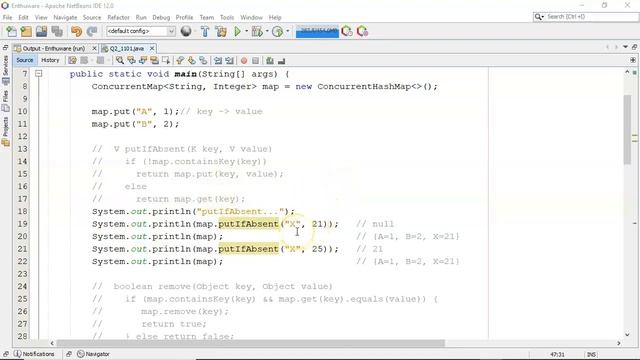Click the Open Project toolbar icon

[x=41, y=31]
